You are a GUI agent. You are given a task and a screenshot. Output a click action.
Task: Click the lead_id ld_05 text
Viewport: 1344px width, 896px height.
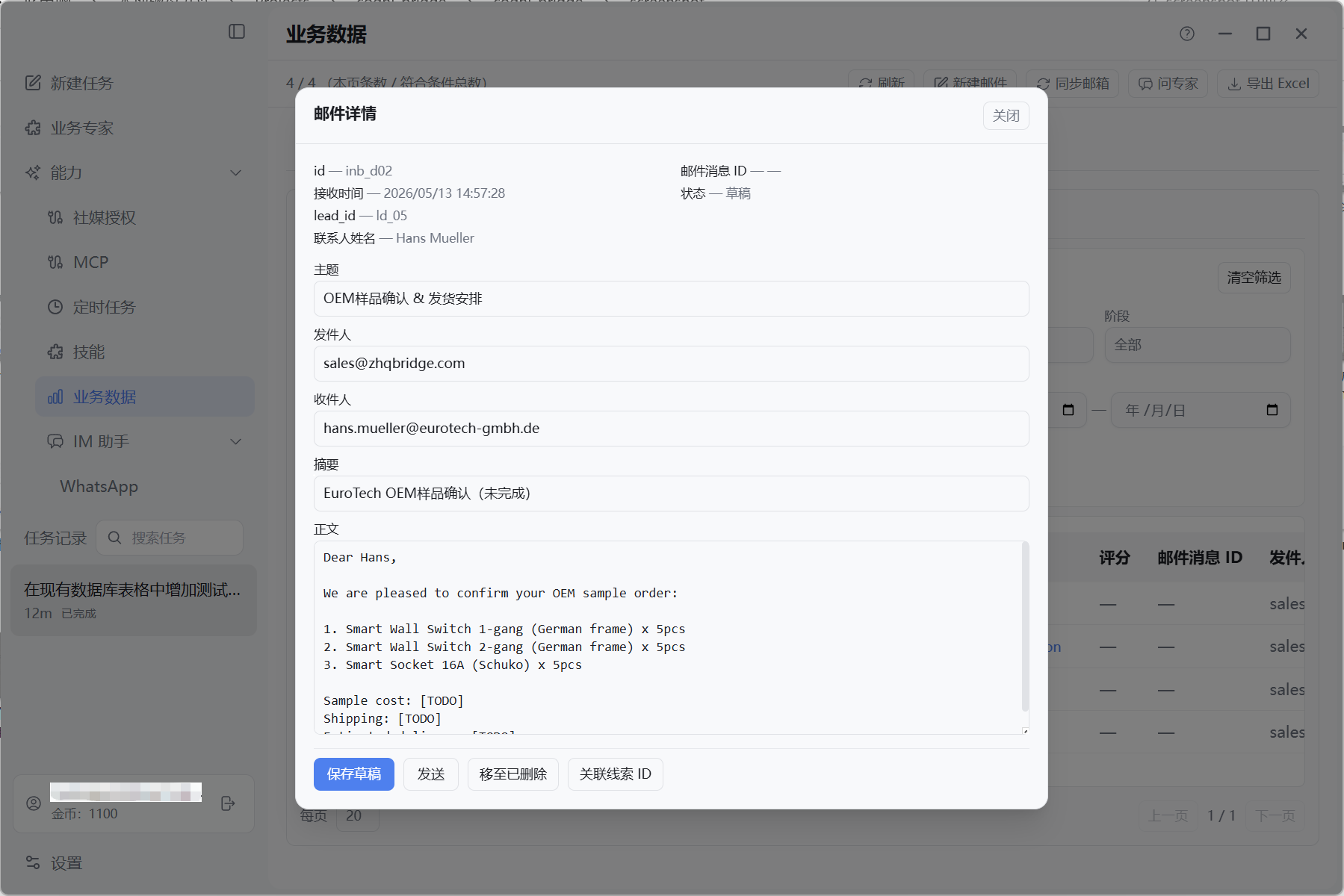pos(360,216)
